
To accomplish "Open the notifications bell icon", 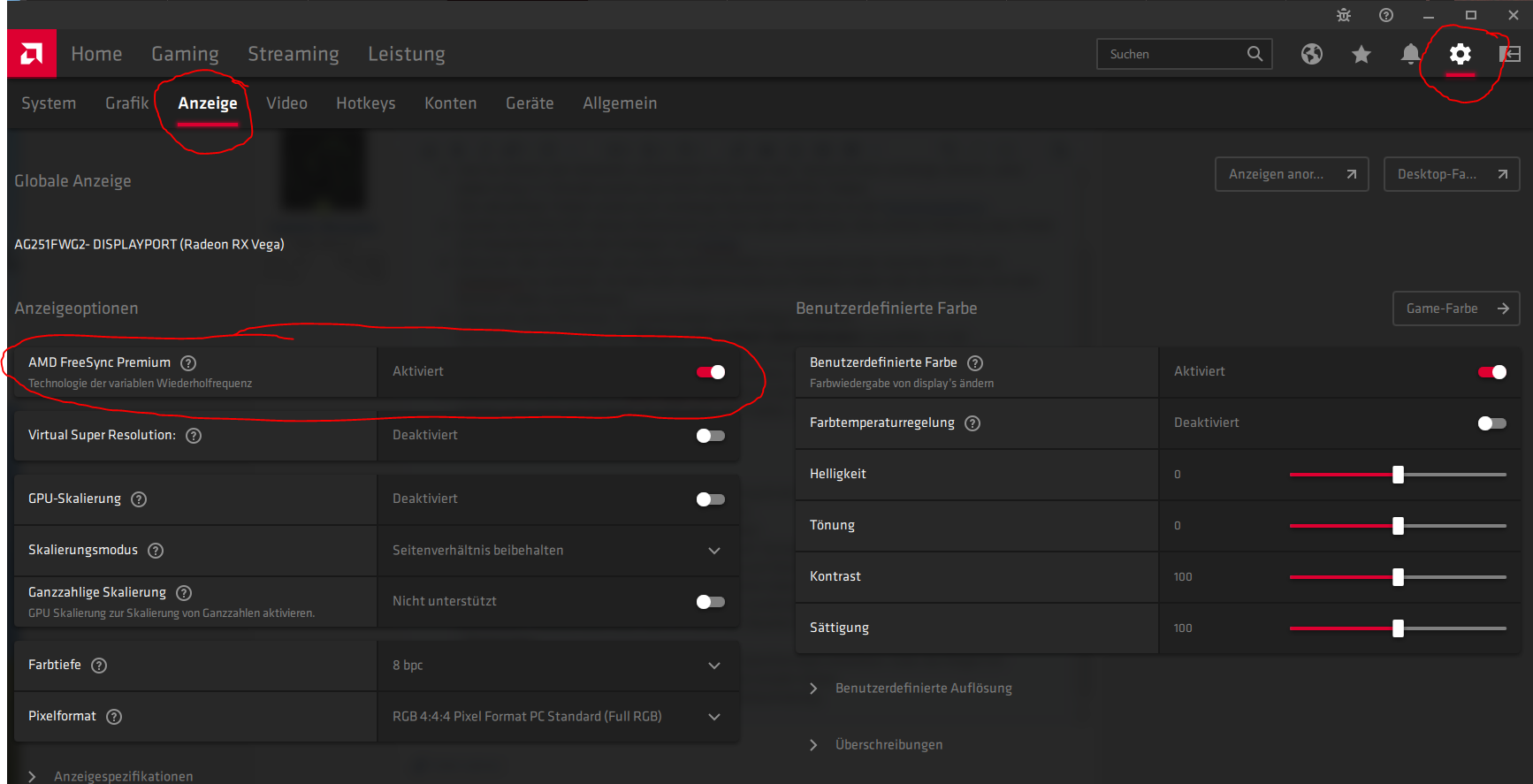I will [x=1411, y=54].
